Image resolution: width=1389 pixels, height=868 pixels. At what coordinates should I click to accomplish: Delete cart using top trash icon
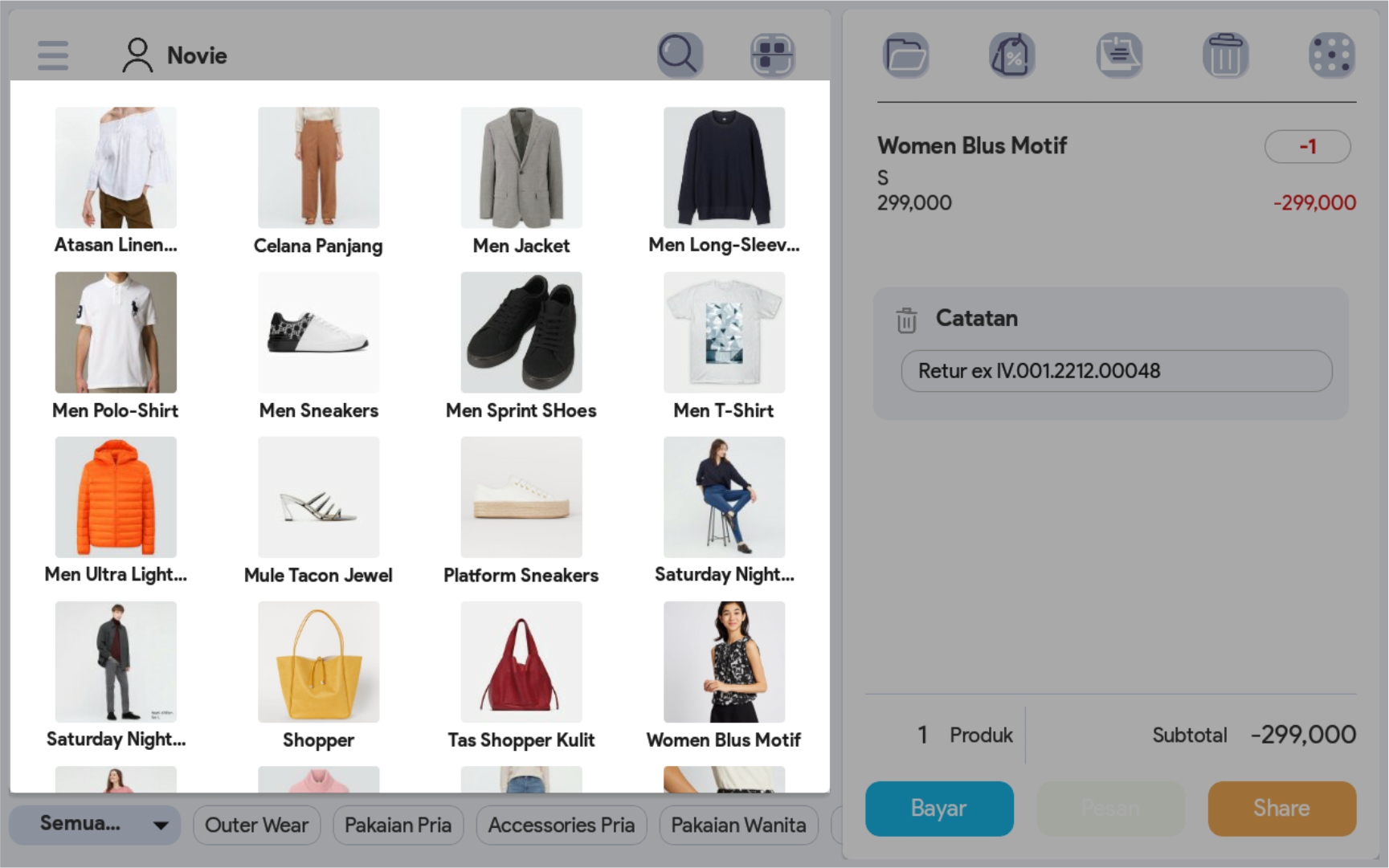[1225, 55]
